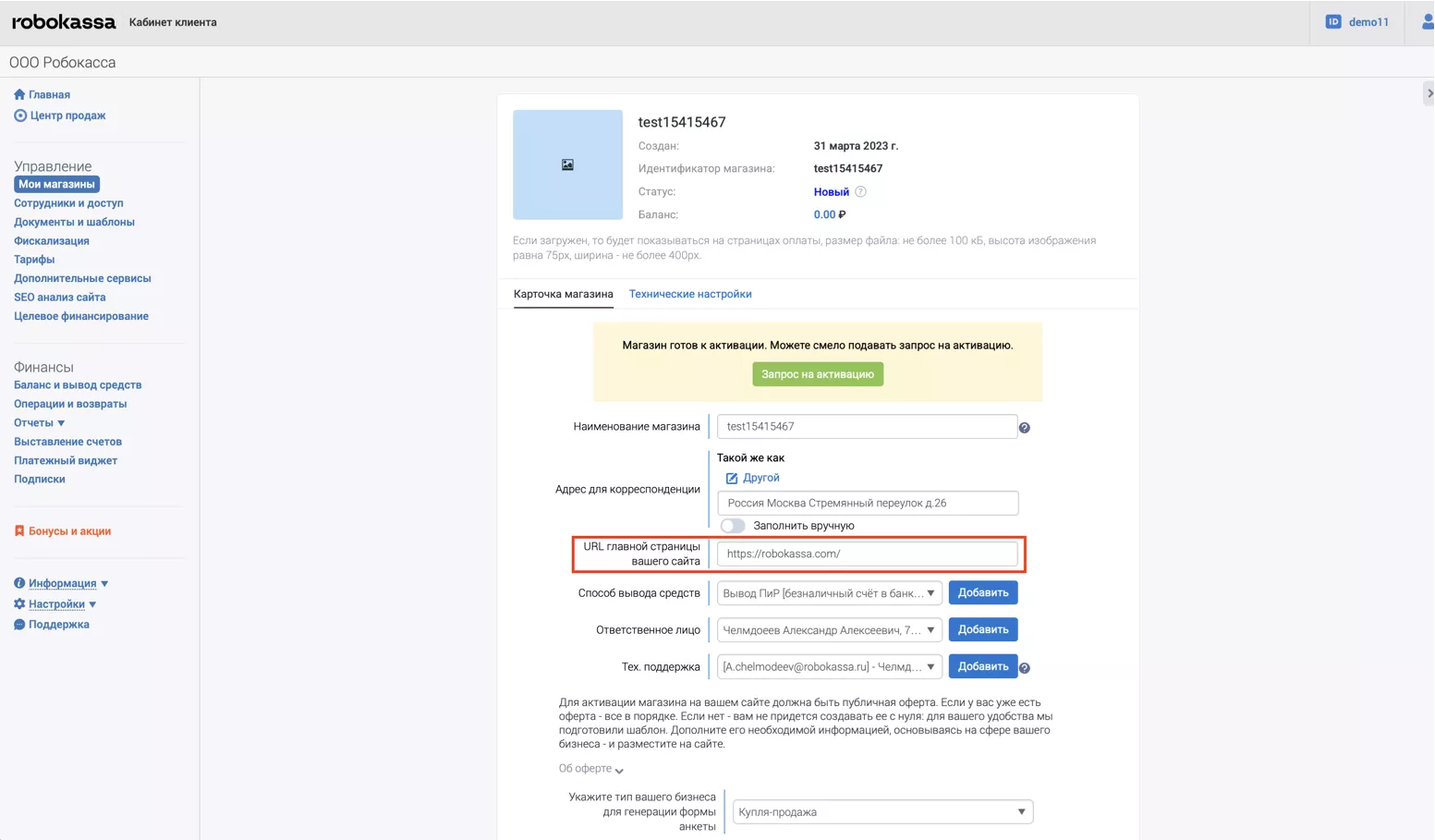Screen dimensions: 1435x840
Task: Open the demo11 ID account badge
Action: (x=1357, y=22)
